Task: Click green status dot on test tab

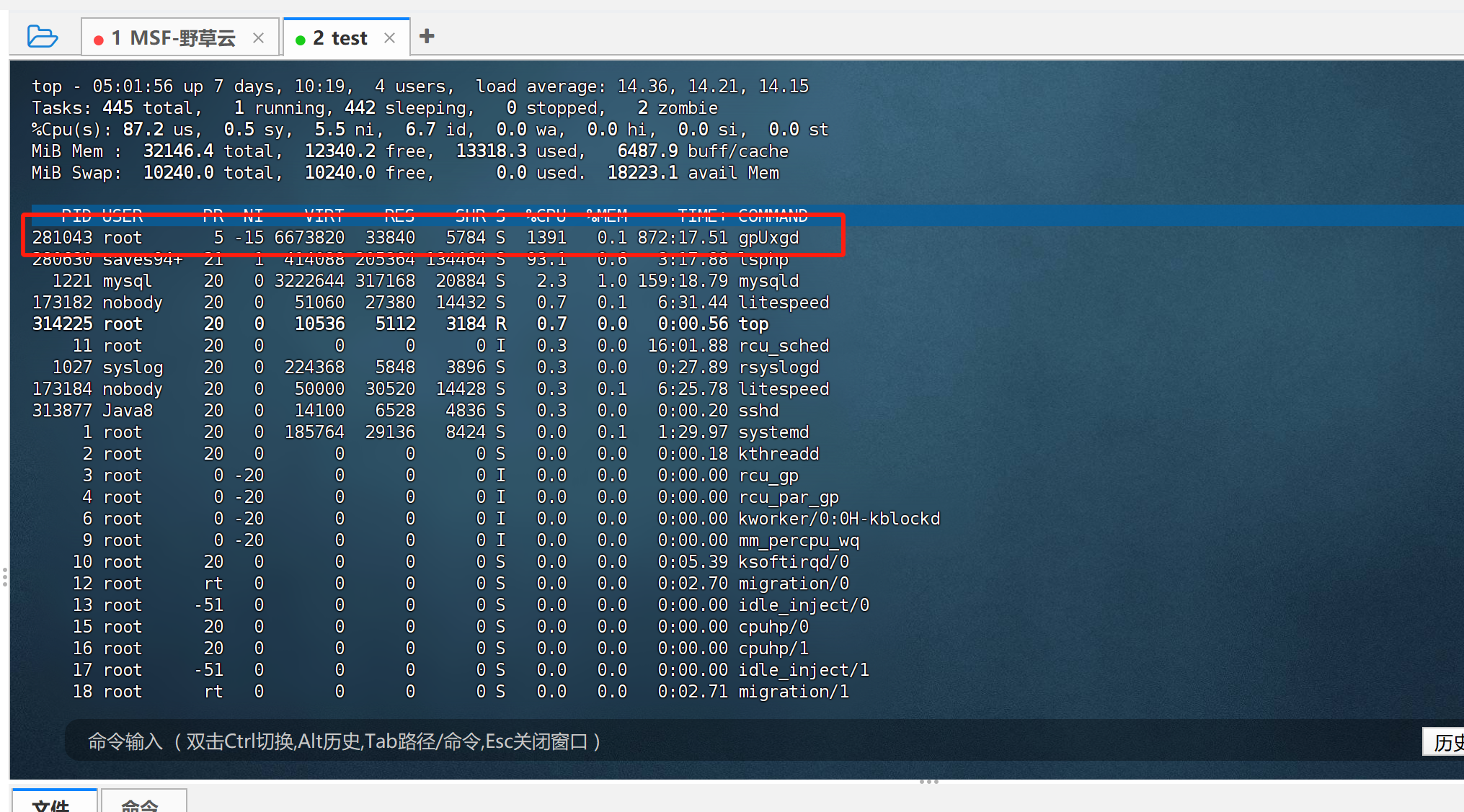Action: click(x=301, y=40)
